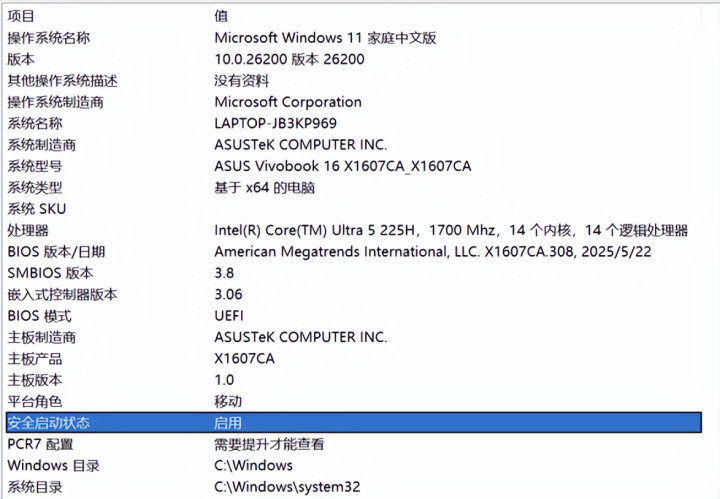Select the PCR7 配置 row
720x499 pixels.
pyautogui.click(x=40, y=444)
